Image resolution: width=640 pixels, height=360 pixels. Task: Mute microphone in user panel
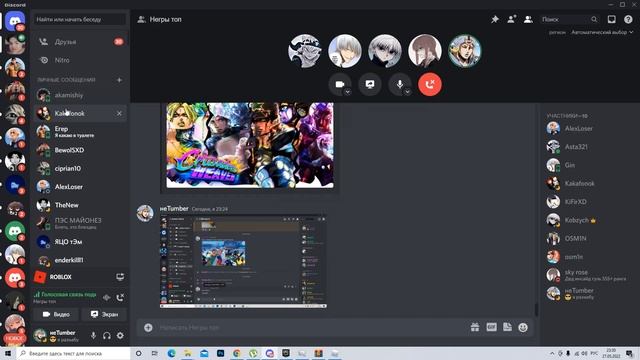(x=93, y=336)
